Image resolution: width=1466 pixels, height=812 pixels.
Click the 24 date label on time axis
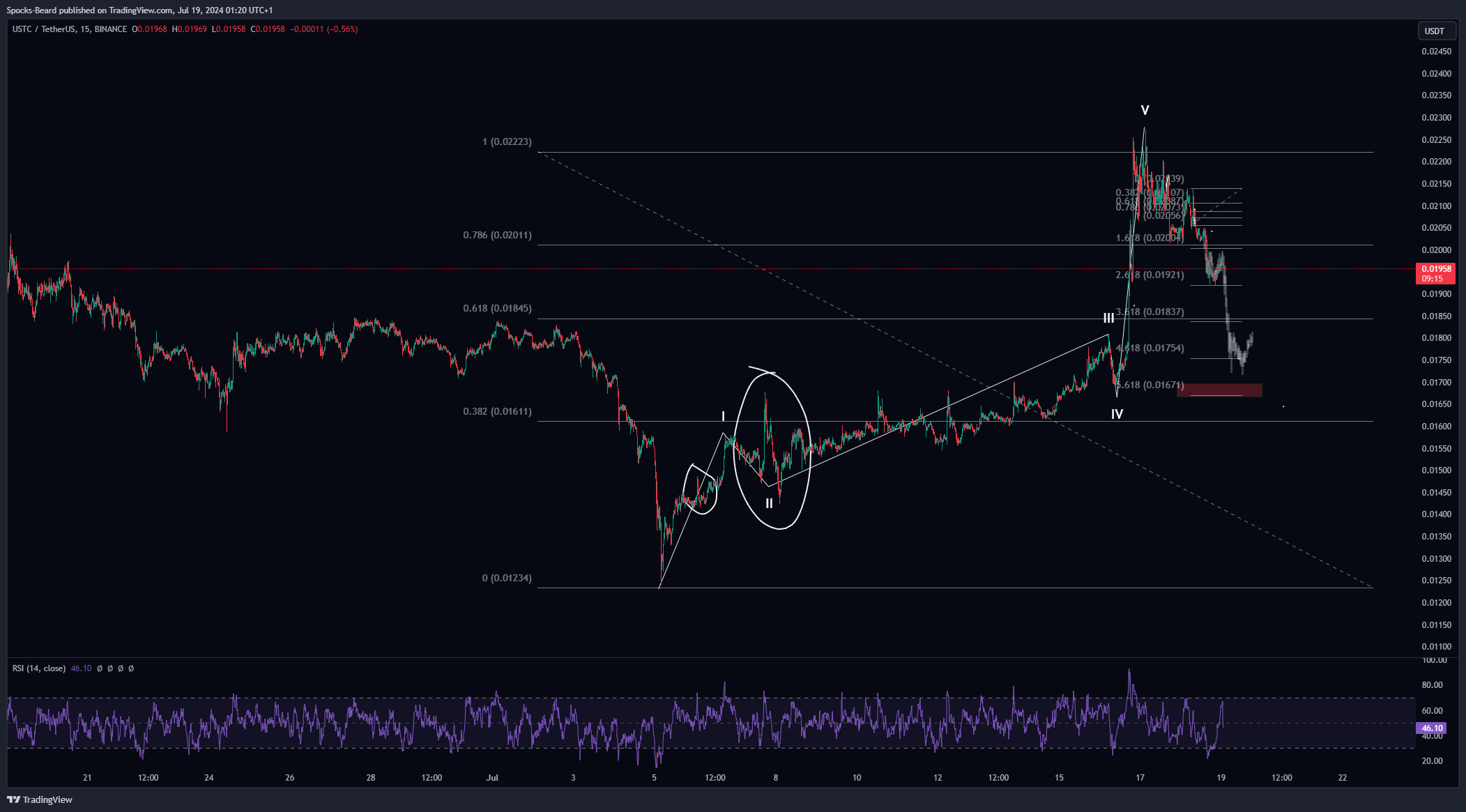pos(209,778)
